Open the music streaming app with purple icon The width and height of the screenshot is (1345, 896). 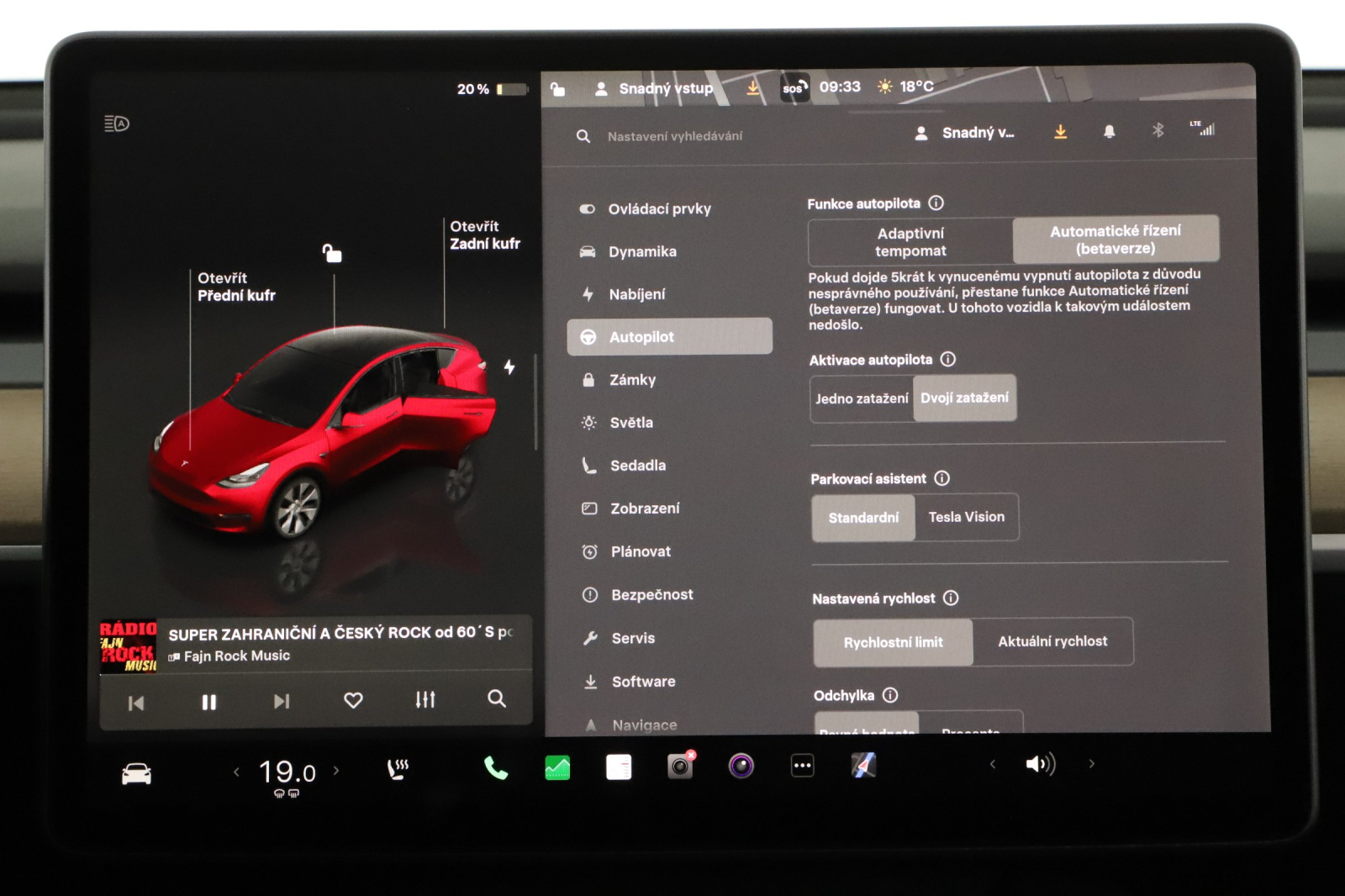click(740, 765)
